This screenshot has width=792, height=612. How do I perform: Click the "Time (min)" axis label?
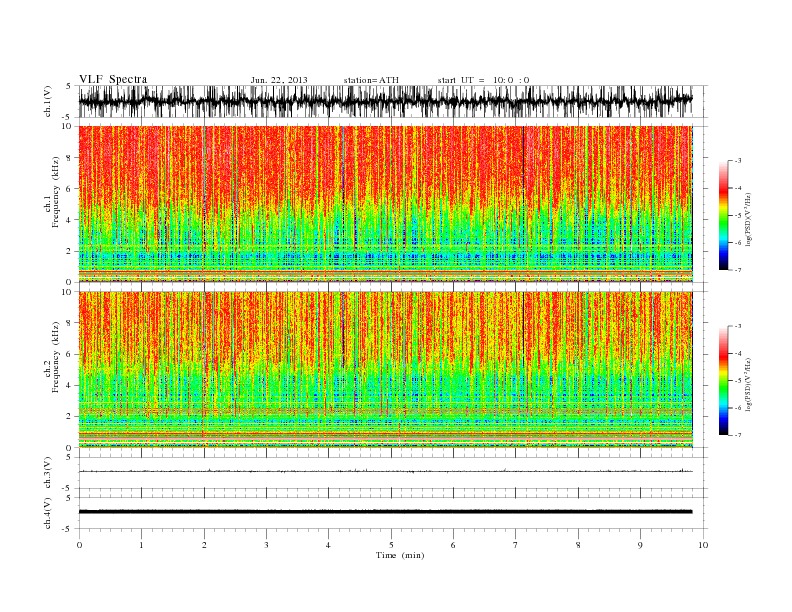pyautogui.click(x=400, y=555)
